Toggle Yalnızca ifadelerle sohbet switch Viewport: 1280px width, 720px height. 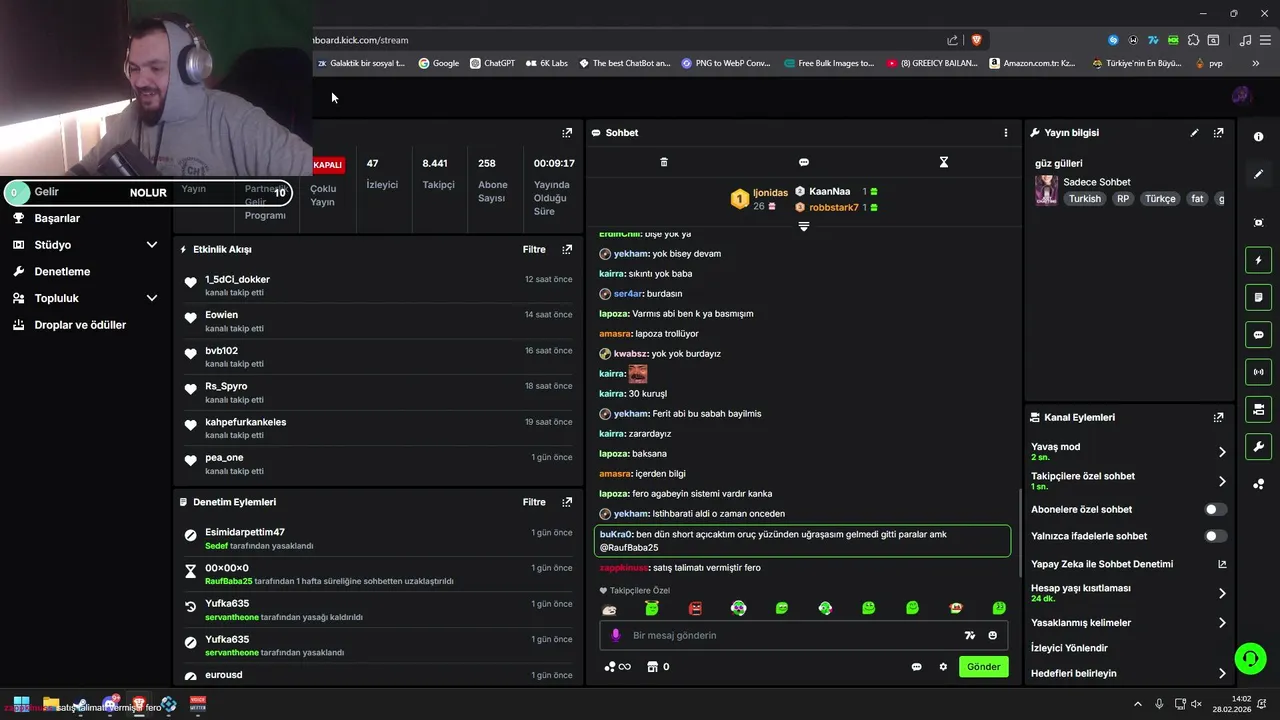tap(1215, 536)
